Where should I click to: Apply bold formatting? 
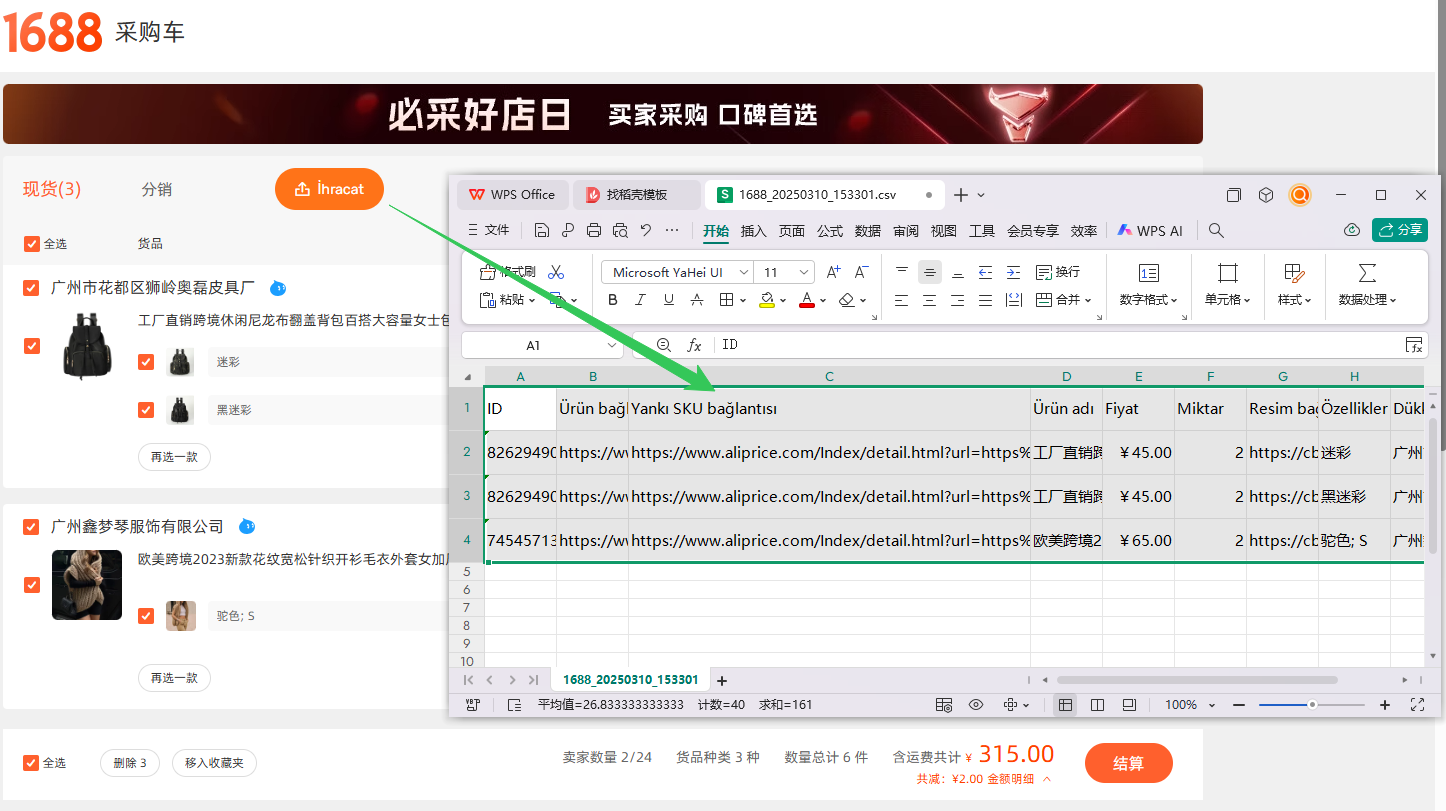pos(613,300)
